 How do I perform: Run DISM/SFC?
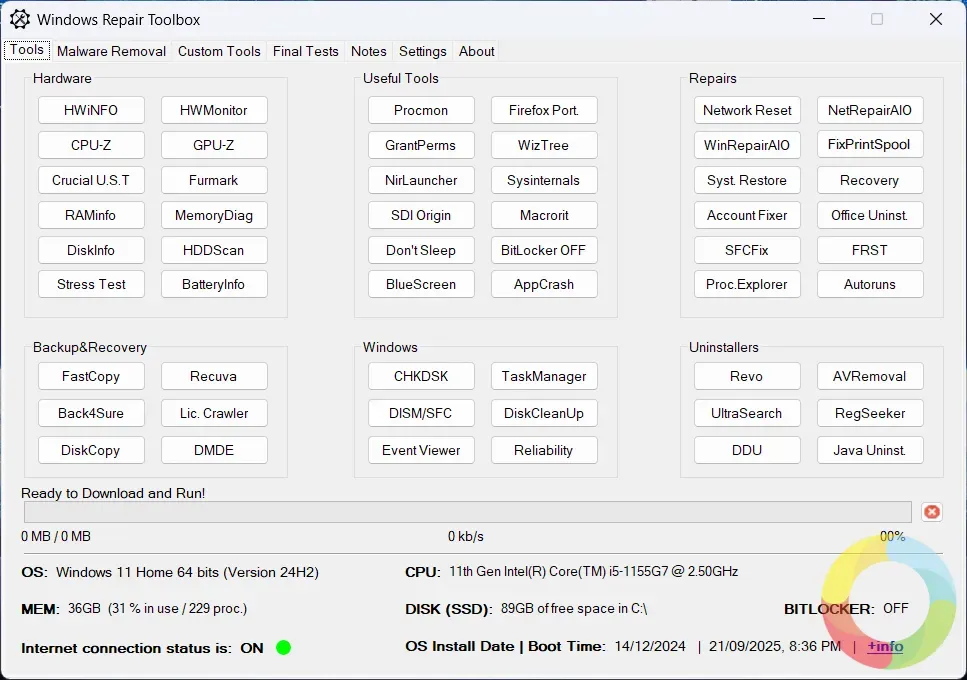pos(421,413)
